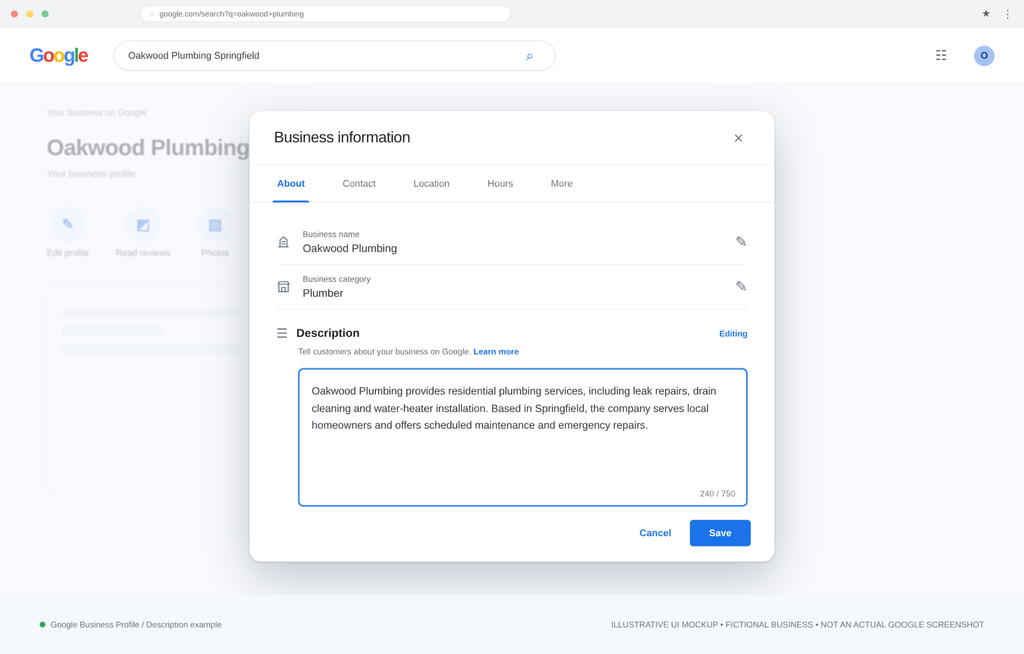This screenshot has width=1024, height=654.
Task: Click the blurred Oakwood Plumbing page heading
Action: pyautogui.click(x=148, y=148)
